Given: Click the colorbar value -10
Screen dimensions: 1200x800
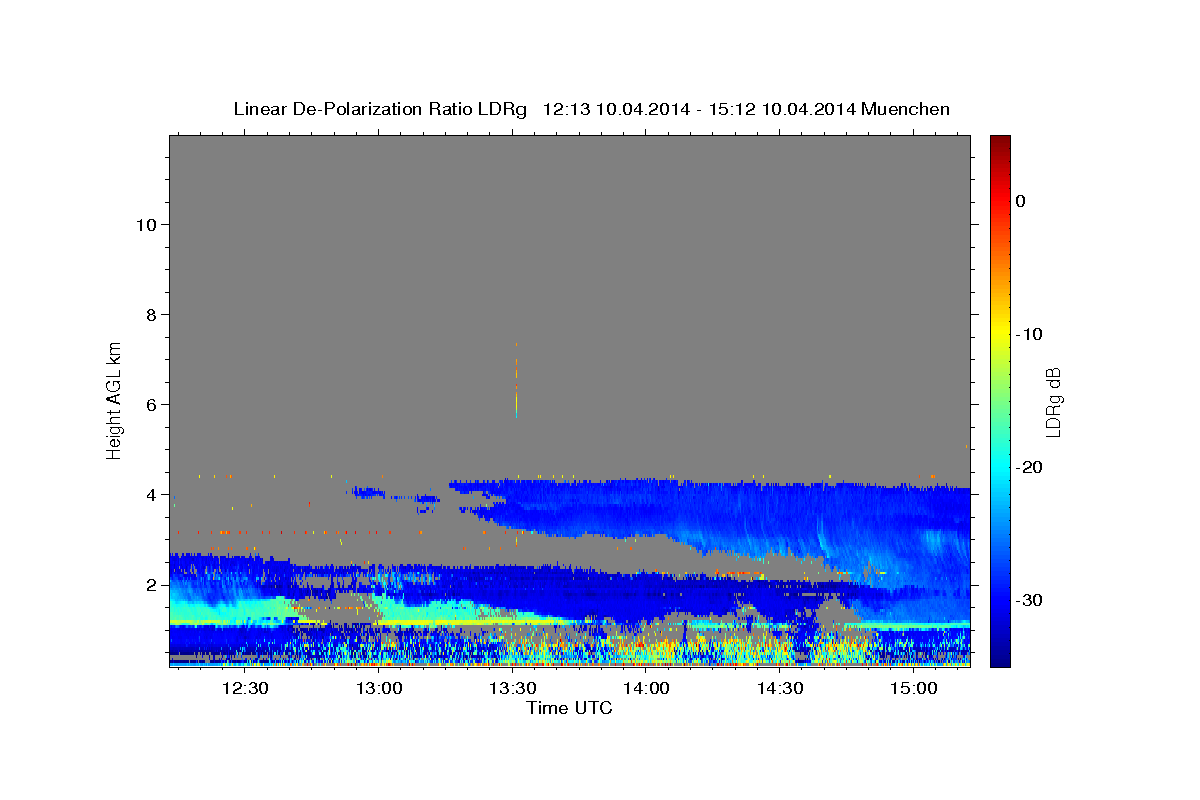Looking at the screenshot, I should click(x=1030, y=334).
